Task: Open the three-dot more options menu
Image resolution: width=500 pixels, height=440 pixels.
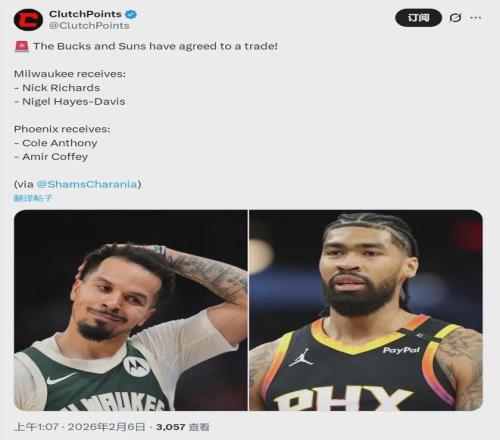Action: pyautogui.click(x=475, y=18)
